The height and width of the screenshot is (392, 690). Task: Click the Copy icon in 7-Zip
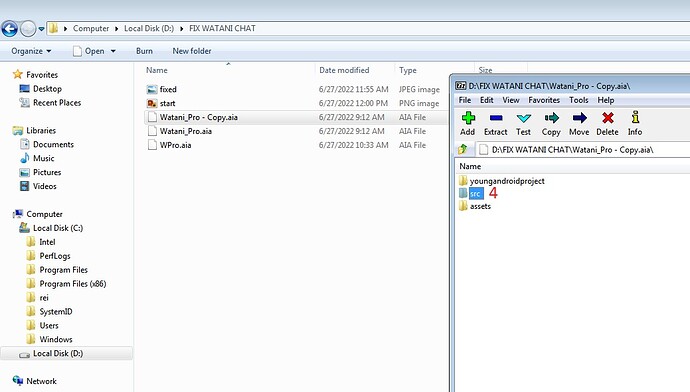coord(551,118)
